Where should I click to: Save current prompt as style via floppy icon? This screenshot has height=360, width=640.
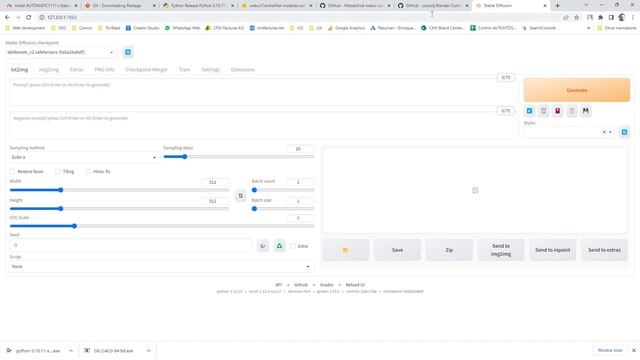[586, 111]
